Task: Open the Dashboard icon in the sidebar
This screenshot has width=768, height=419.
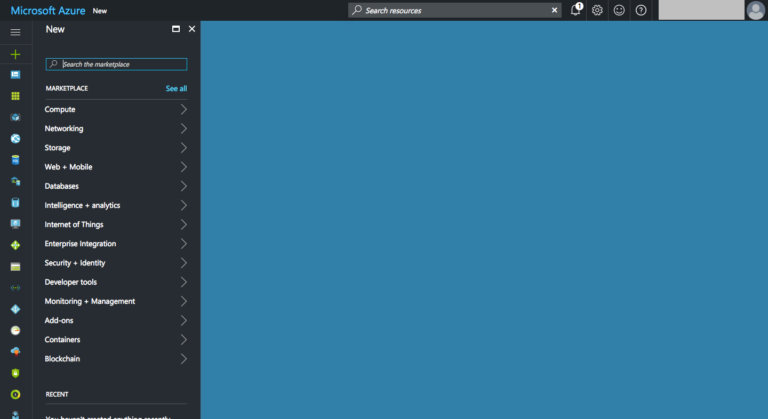Action: coord(15,75)
